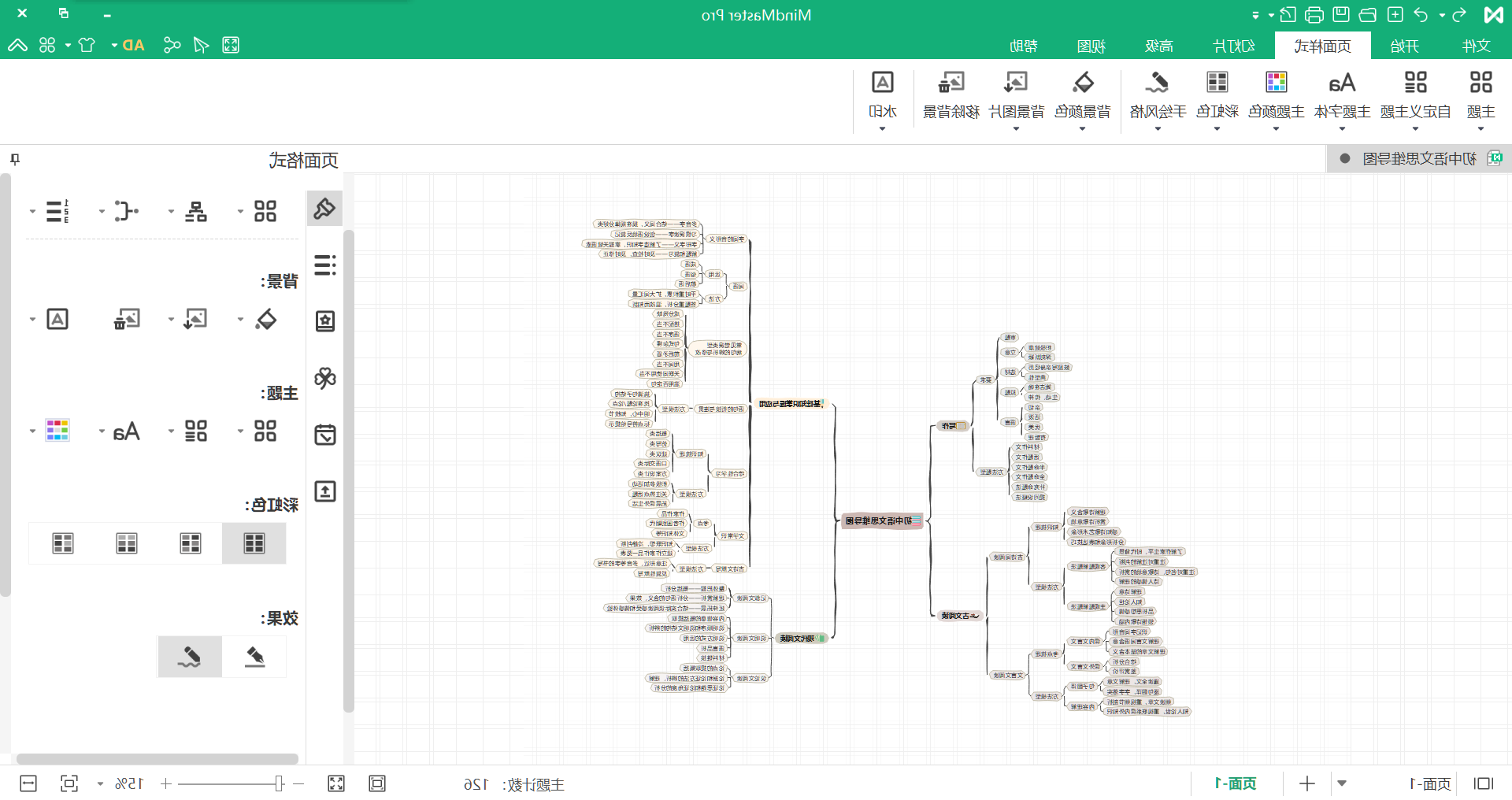Click the four-squares apps icon beside collapse arrow

pos(47,45)
